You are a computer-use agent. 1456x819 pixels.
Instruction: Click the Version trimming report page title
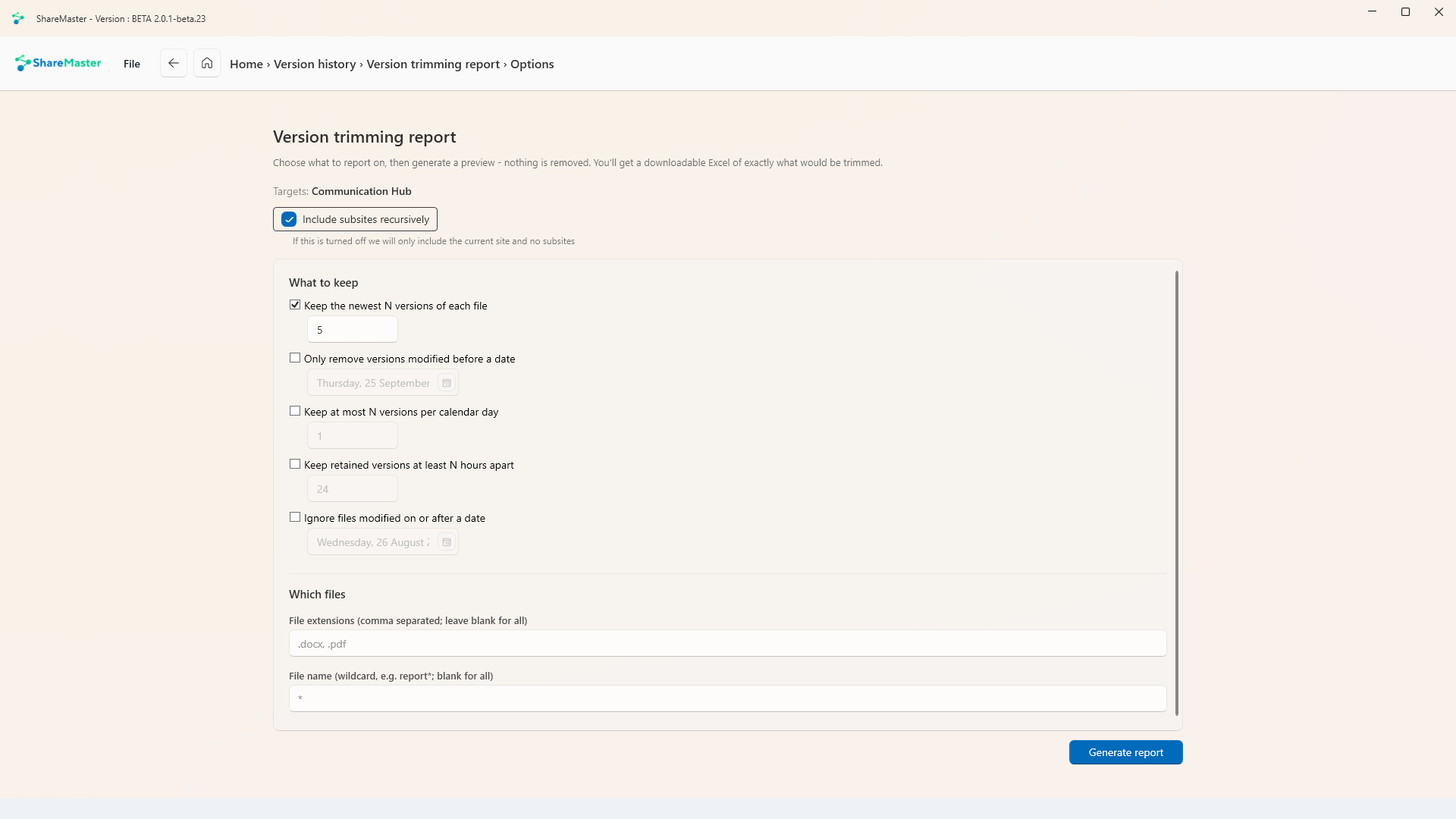(365, 137)
